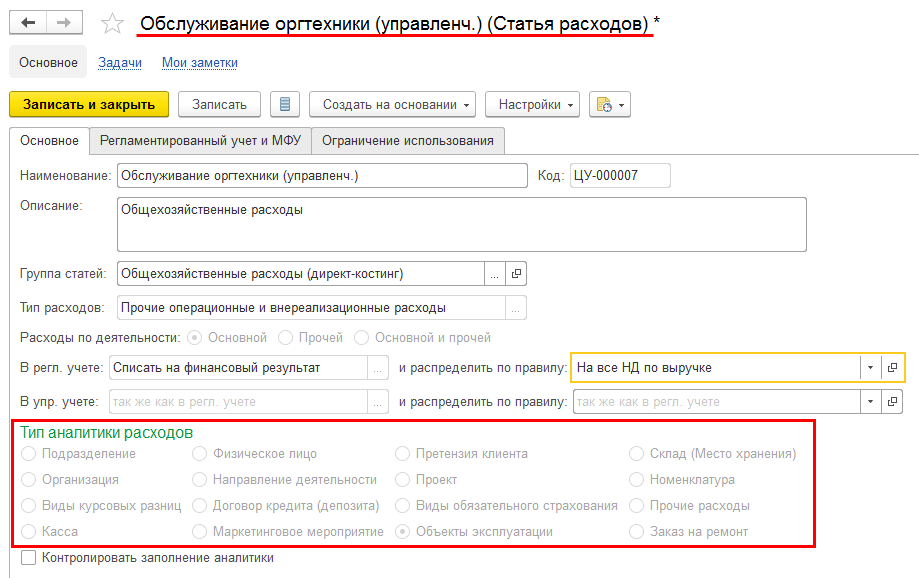This screenshot has height=578, width=919.
Task: Click the Записать и закрыть button
Action: (x=89, y=105)
